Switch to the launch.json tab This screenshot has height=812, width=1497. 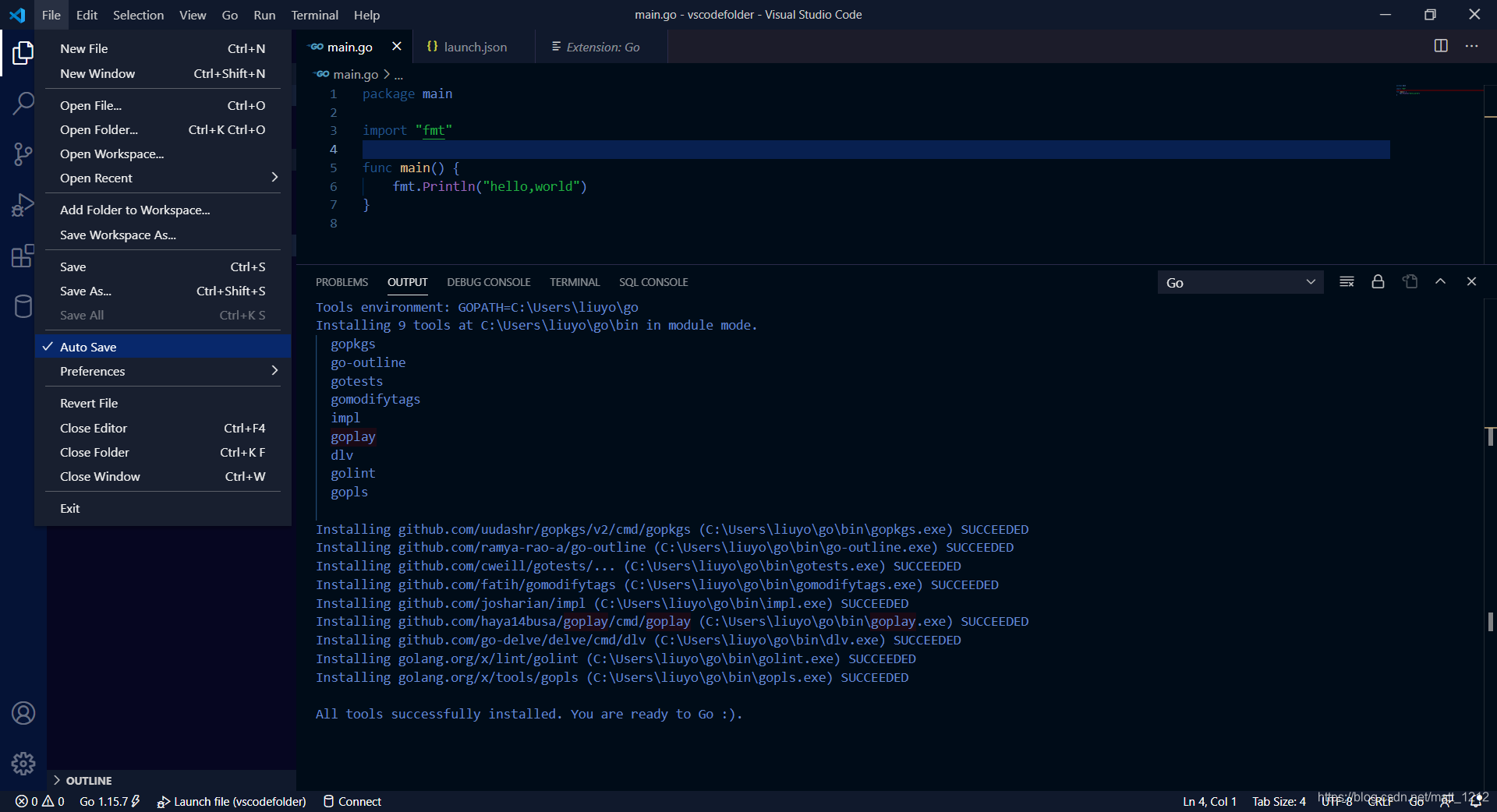pyautogui.click(x=473, y=47)
